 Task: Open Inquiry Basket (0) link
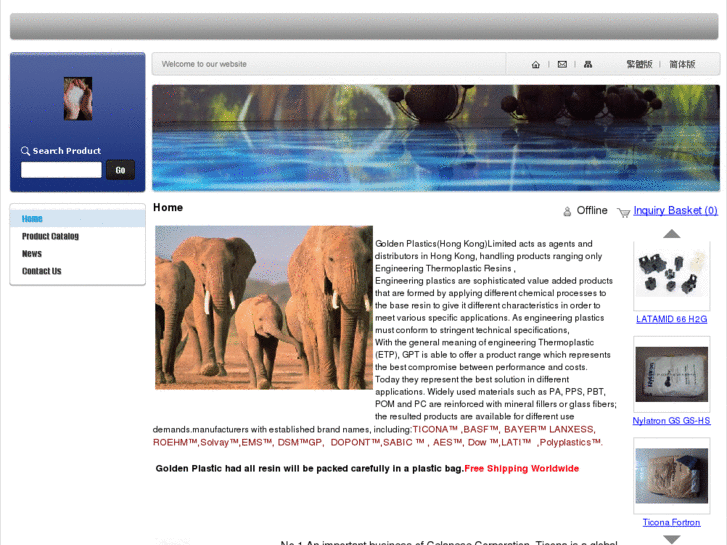[675, 211]
